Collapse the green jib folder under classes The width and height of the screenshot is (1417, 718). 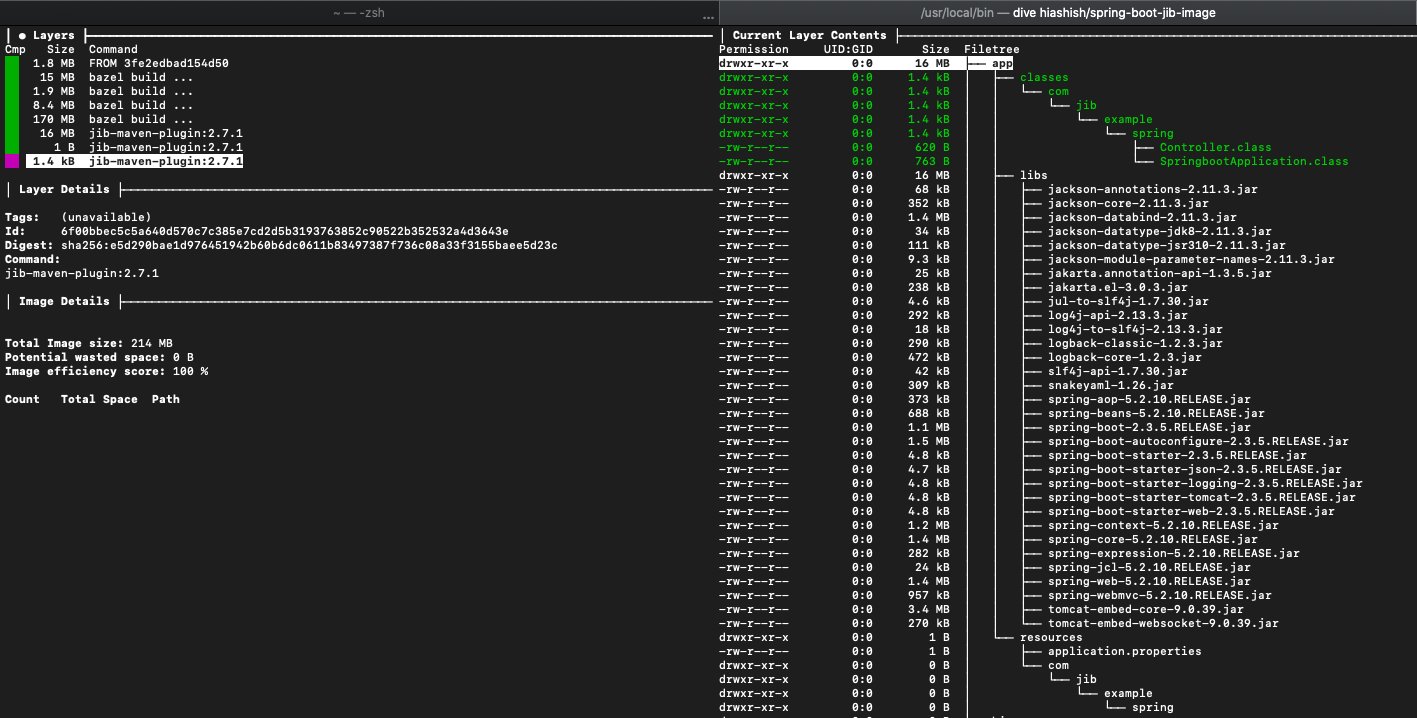[x=1086, y=105]
